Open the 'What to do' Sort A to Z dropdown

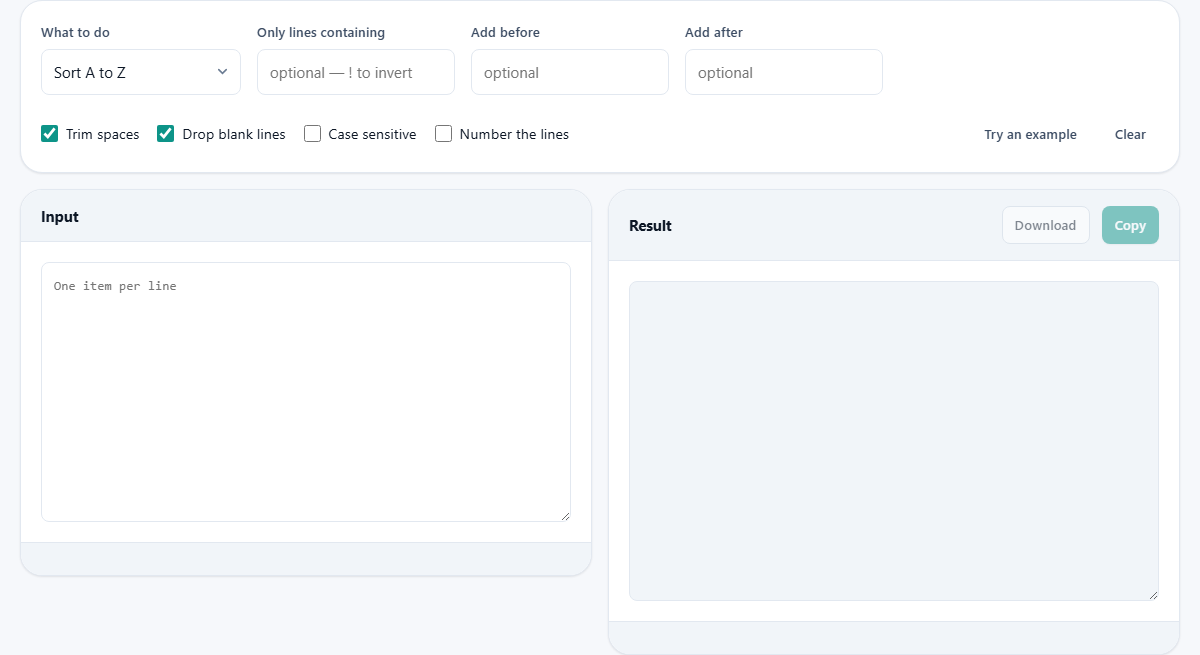pyautogui.click(x=141, y=72)
